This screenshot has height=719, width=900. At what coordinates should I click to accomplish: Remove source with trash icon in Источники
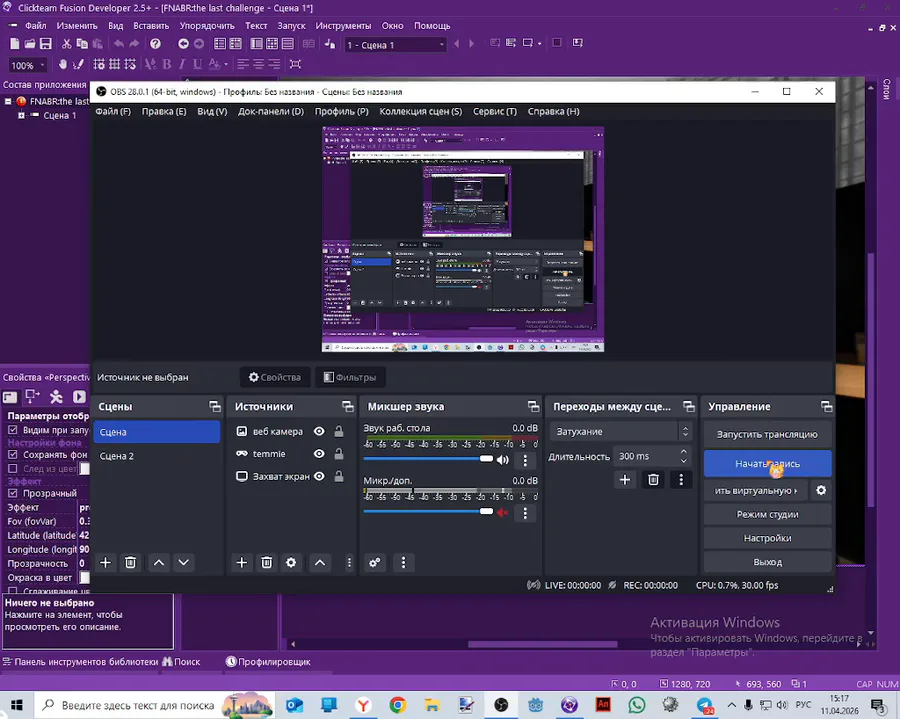click(x=266, y=562)
